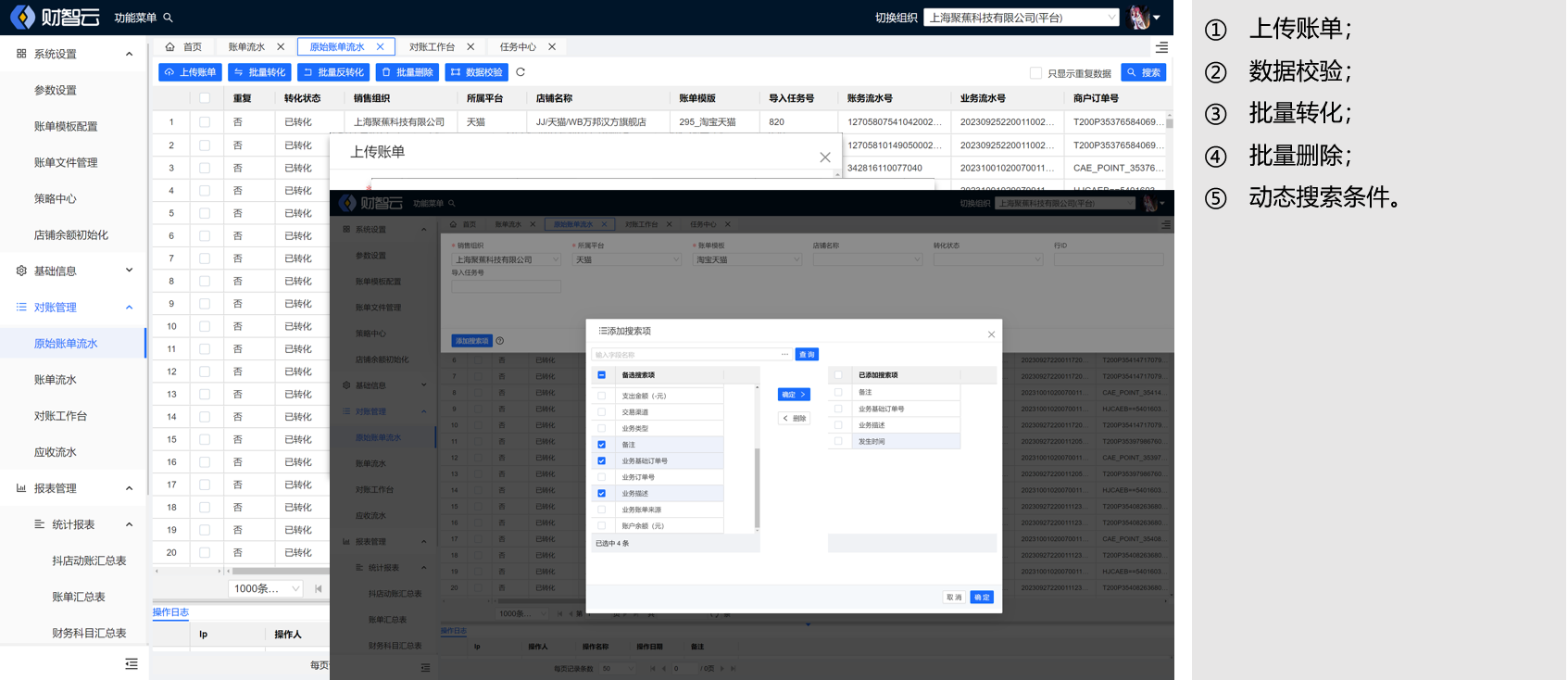Click the search icon beside 功能菜单
The width and height of the screenshot is (1568, 680).
coord(168,18)
